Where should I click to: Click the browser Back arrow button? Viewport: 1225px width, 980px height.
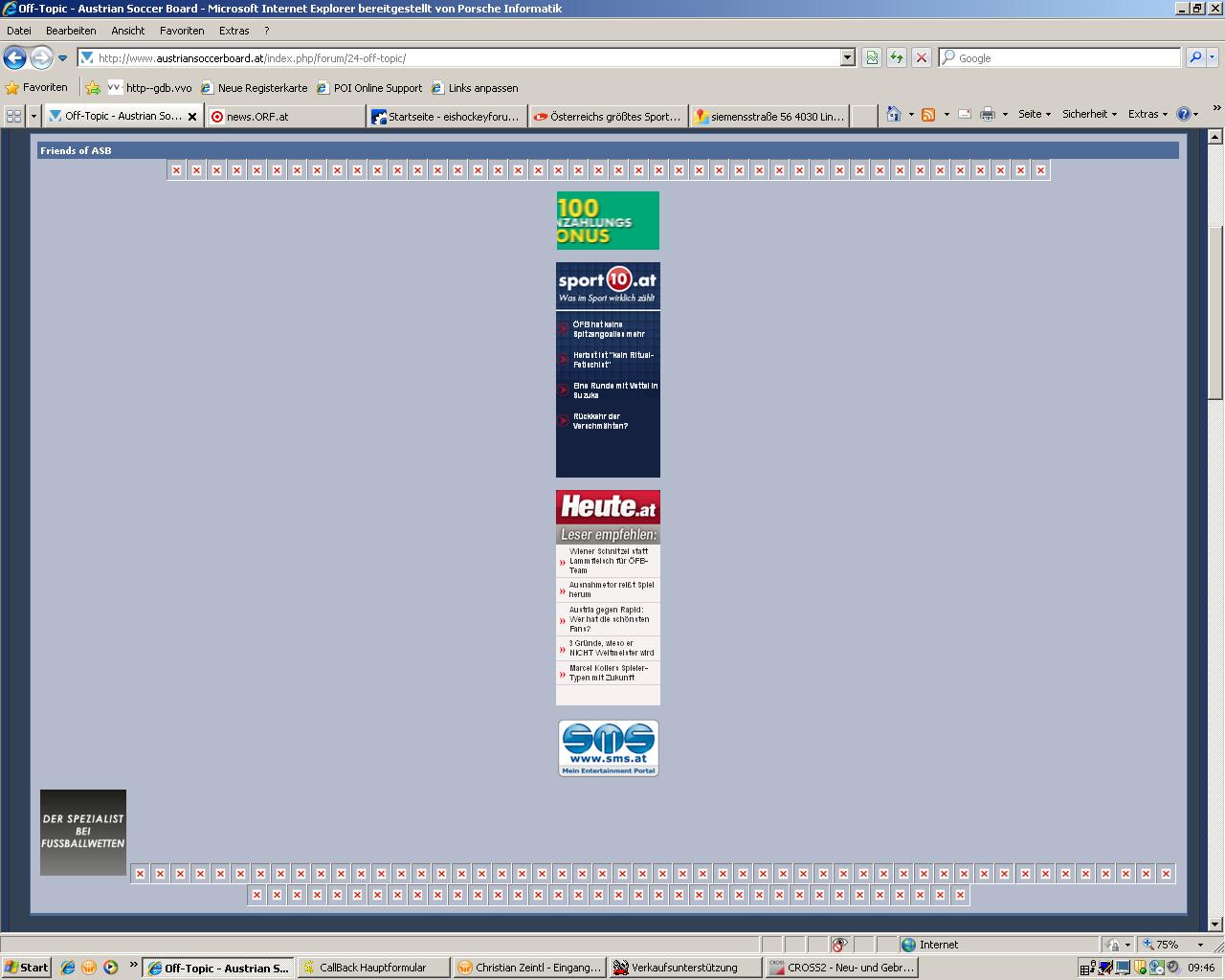coord(14,58)
